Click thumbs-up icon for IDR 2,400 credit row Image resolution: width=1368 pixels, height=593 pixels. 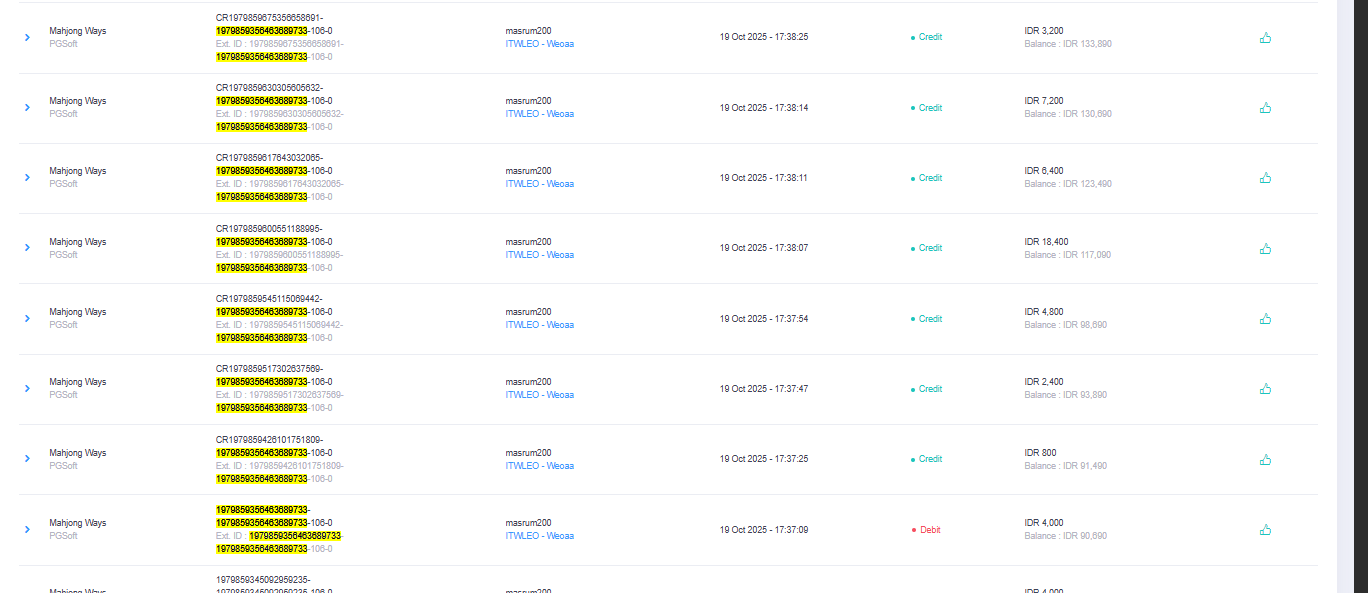(1265, 389)
